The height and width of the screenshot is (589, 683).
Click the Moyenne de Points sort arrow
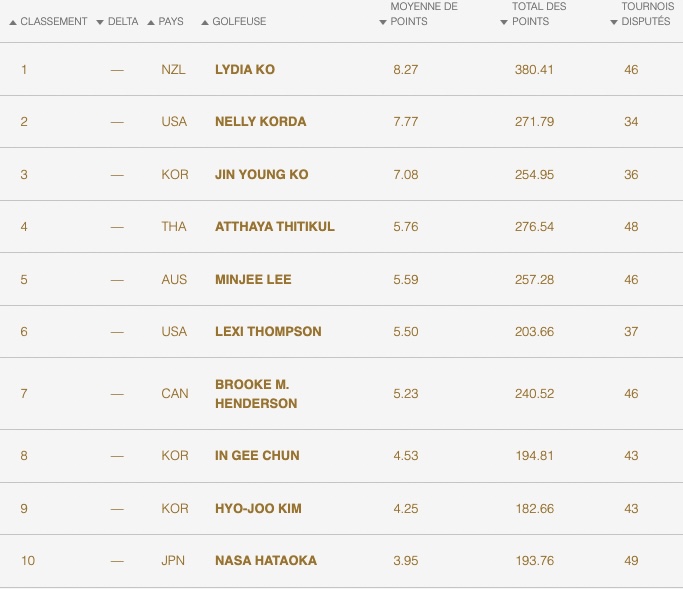coord(383,22)
